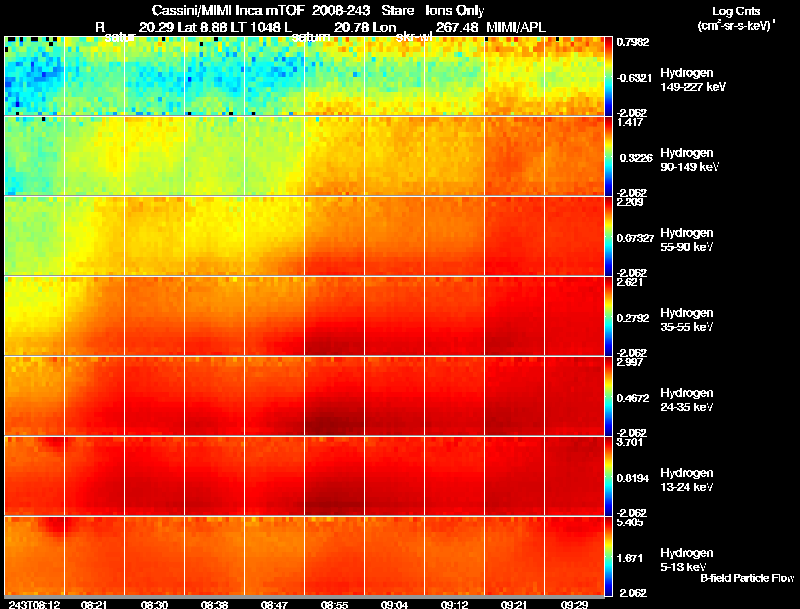The width and height of the screenshot is (800, 609).
Task: Select the 09:29 time axis label
Action: coord(574,604)
